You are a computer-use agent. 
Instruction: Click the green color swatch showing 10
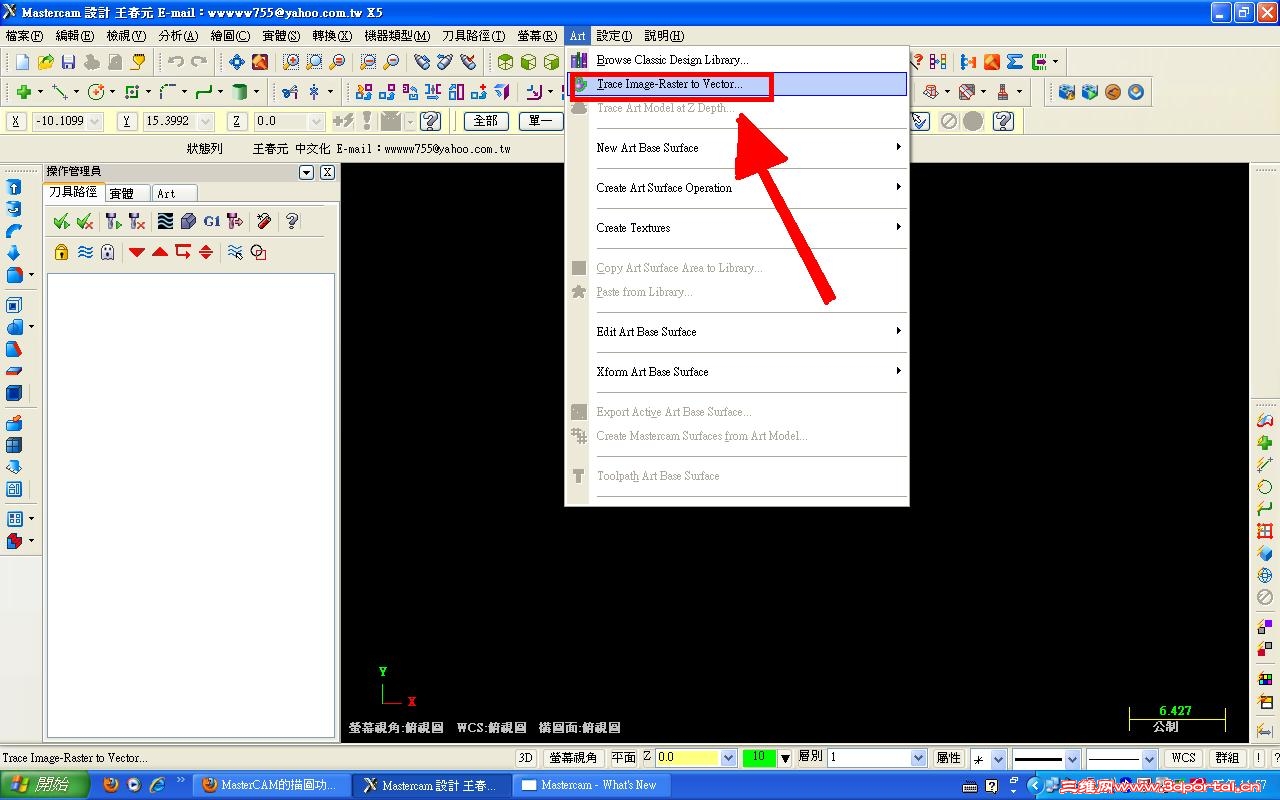[759, 758]
